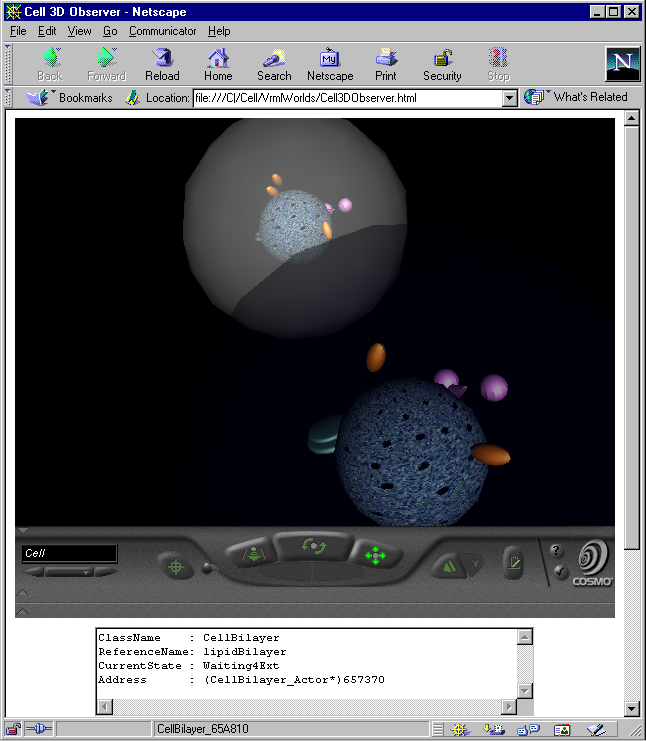This screenshot has height=741, width=646.
Task: Open the Location URL dropdown arrow
Action: coord(509,98)
